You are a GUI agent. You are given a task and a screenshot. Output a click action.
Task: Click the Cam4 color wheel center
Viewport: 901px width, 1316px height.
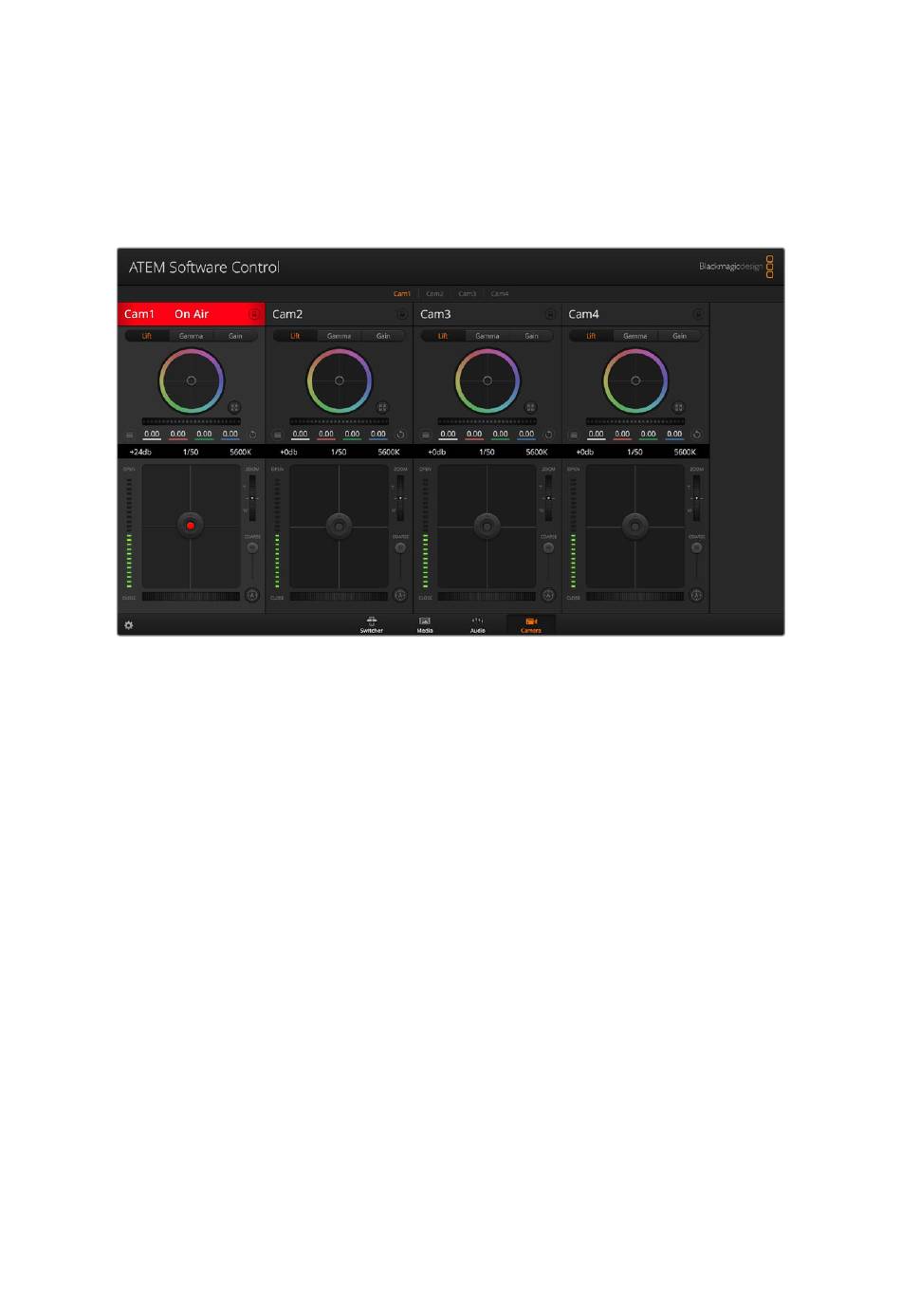click(634, 380)
